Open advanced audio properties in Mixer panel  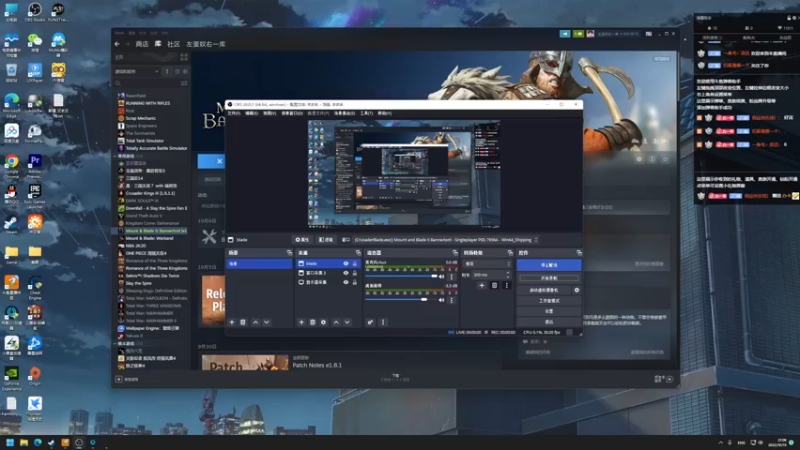coord(370,322)
